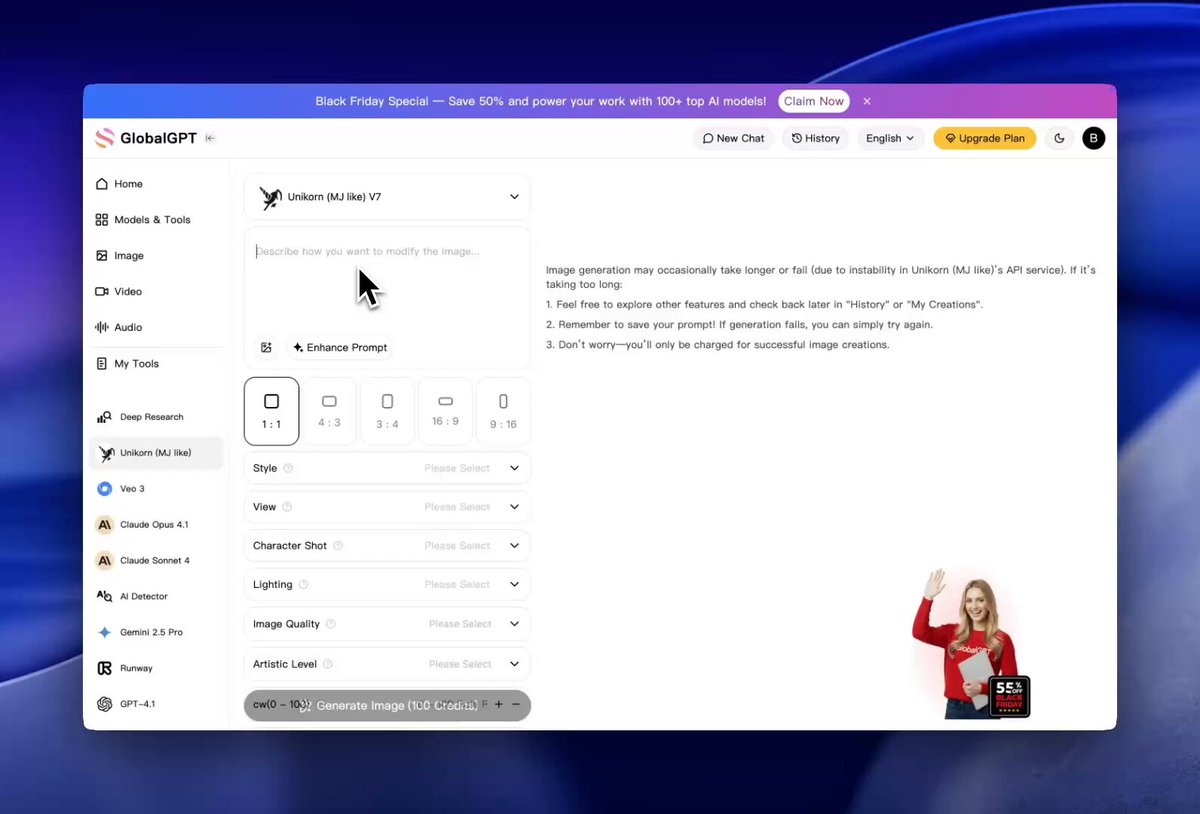
Task: Click the help icon next to Artistic Level
Action: 328,664
